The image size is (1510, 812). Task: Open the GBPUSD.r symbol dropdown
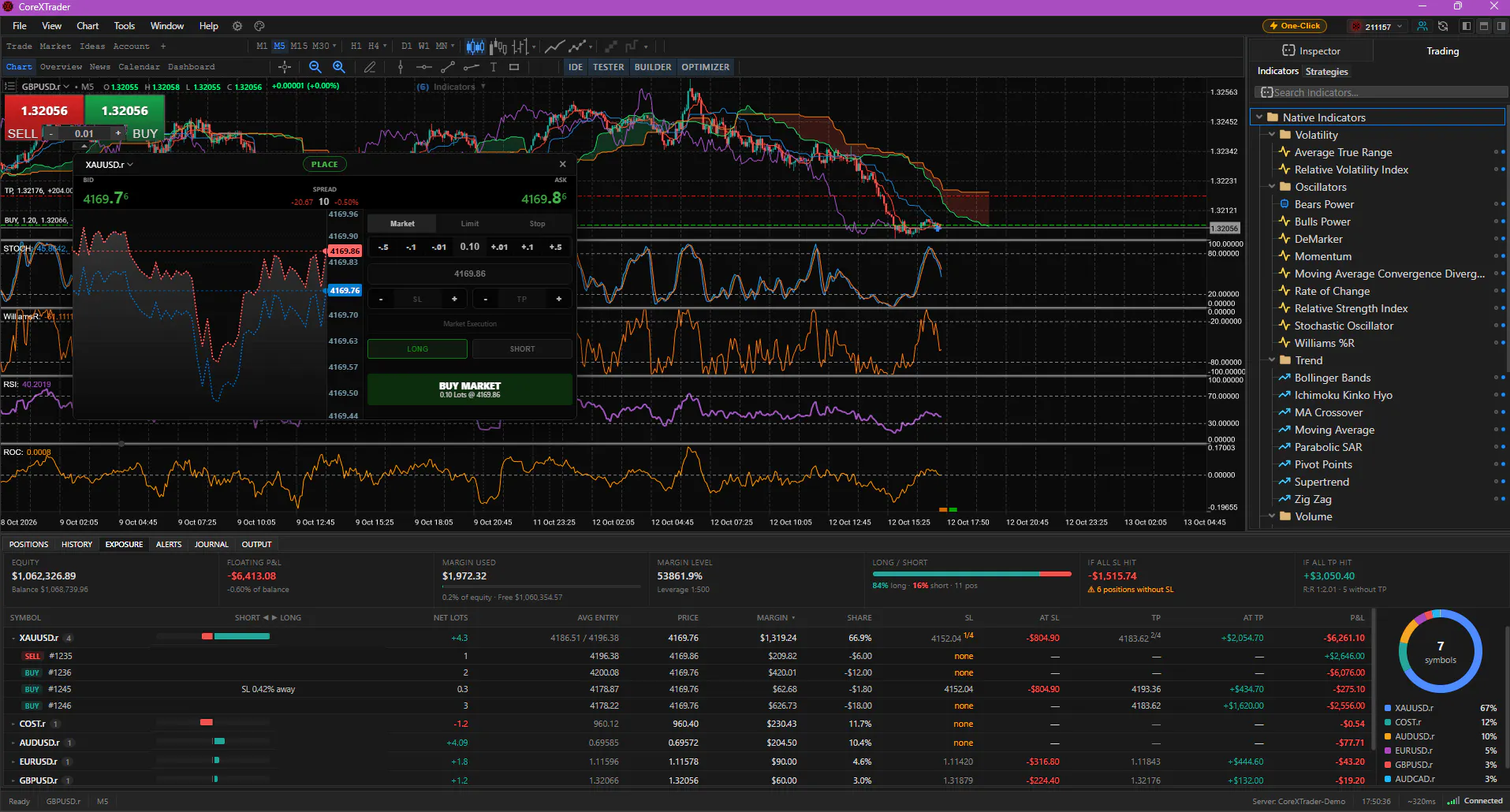click(46, 87)
